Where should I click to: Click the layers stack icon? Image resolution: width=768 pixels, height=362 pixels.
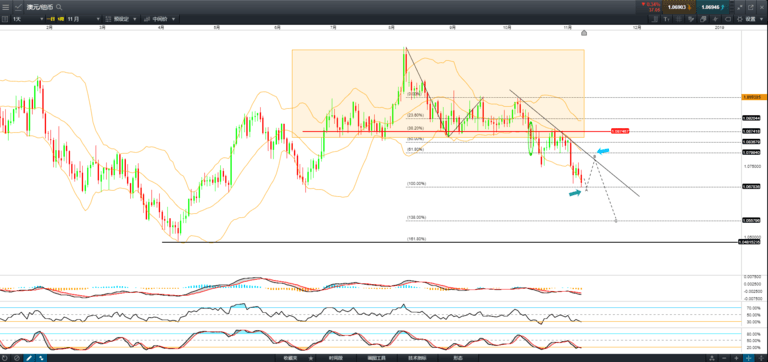tap(703, 19)
